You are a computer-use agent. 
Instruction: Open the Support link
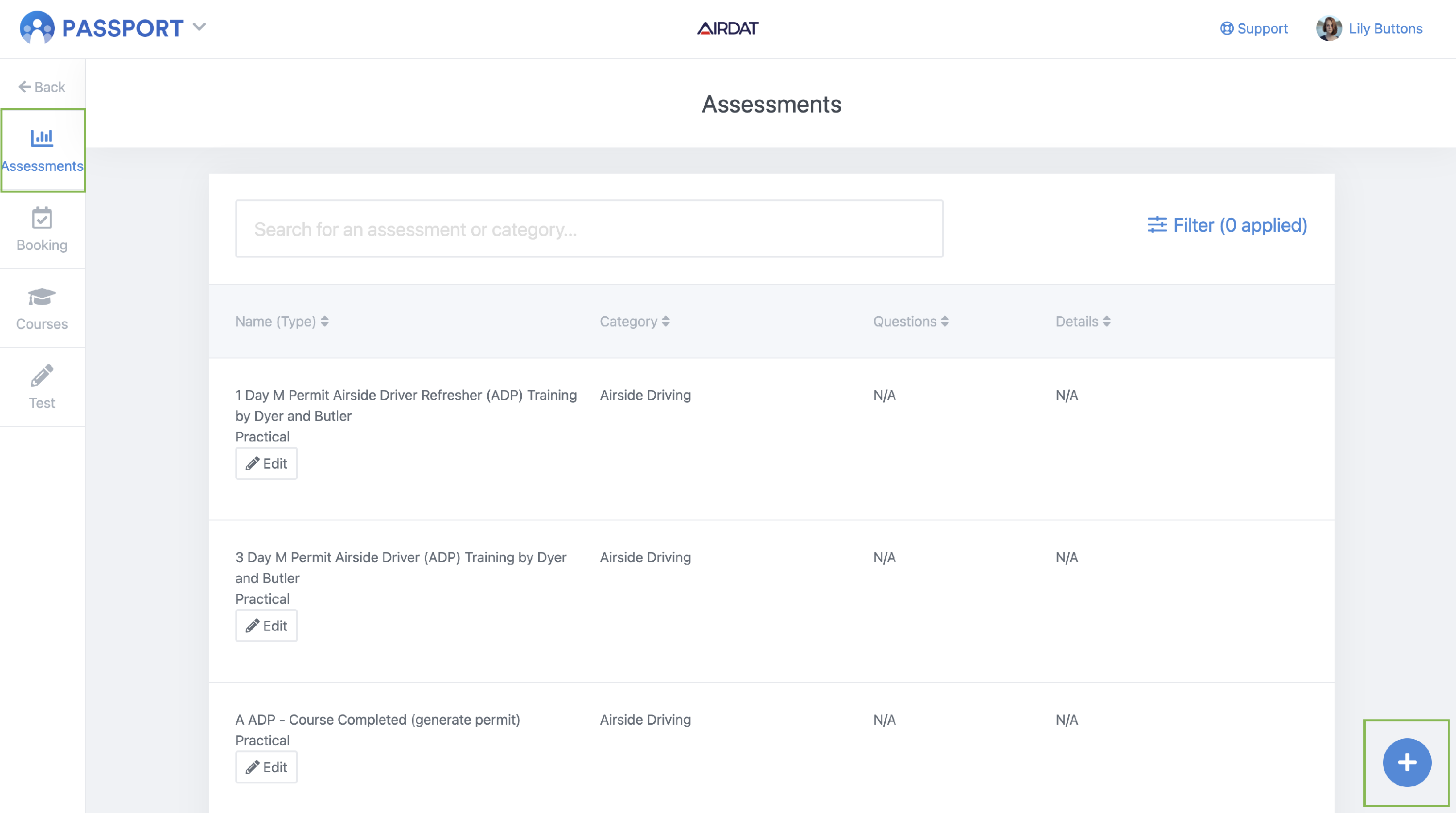pos(1254,28)
